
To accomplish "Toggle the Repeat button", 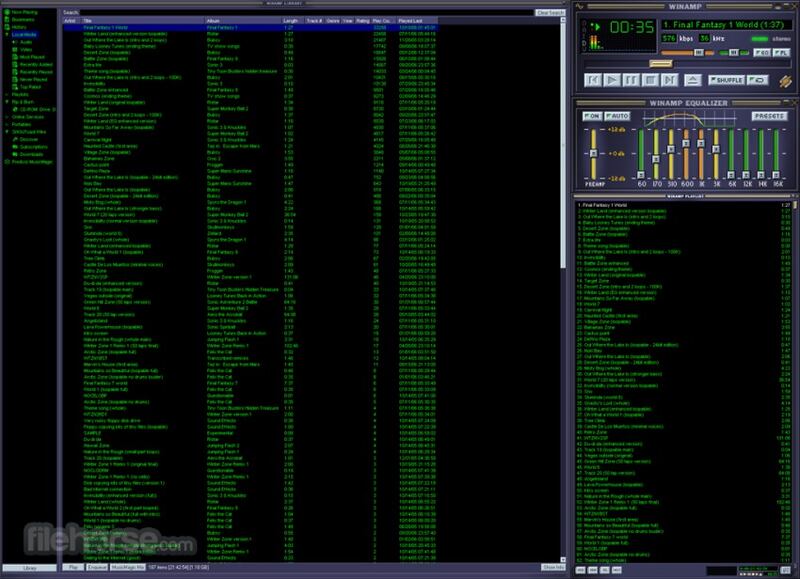I will point(756,79).
